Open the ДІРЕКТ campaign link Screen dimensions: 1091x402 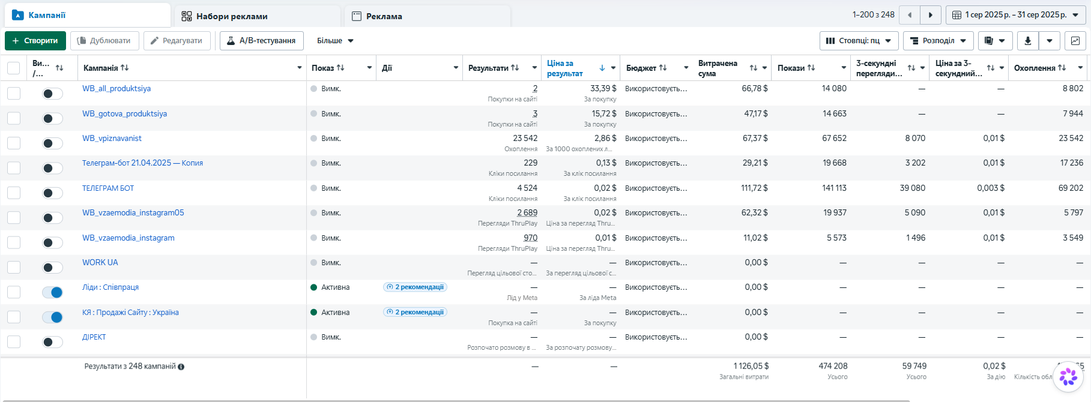pos(94,337)
